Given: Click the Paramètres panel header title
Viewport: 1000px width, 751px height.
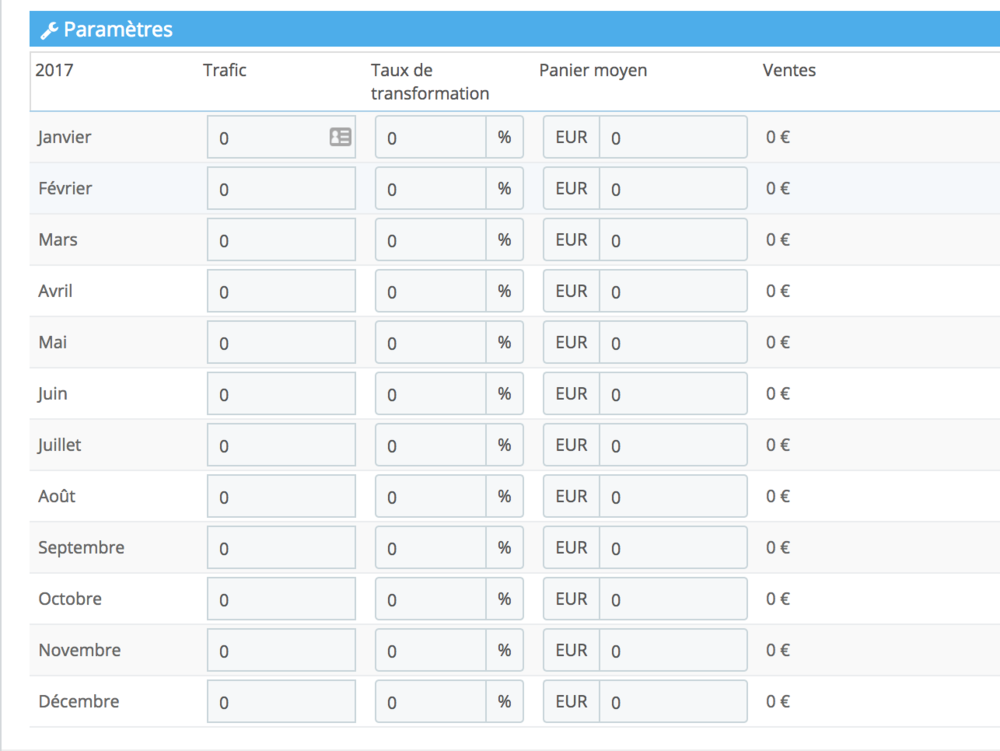Looking at the screenshot, I should pyautogui.click(x=118, y=30).
